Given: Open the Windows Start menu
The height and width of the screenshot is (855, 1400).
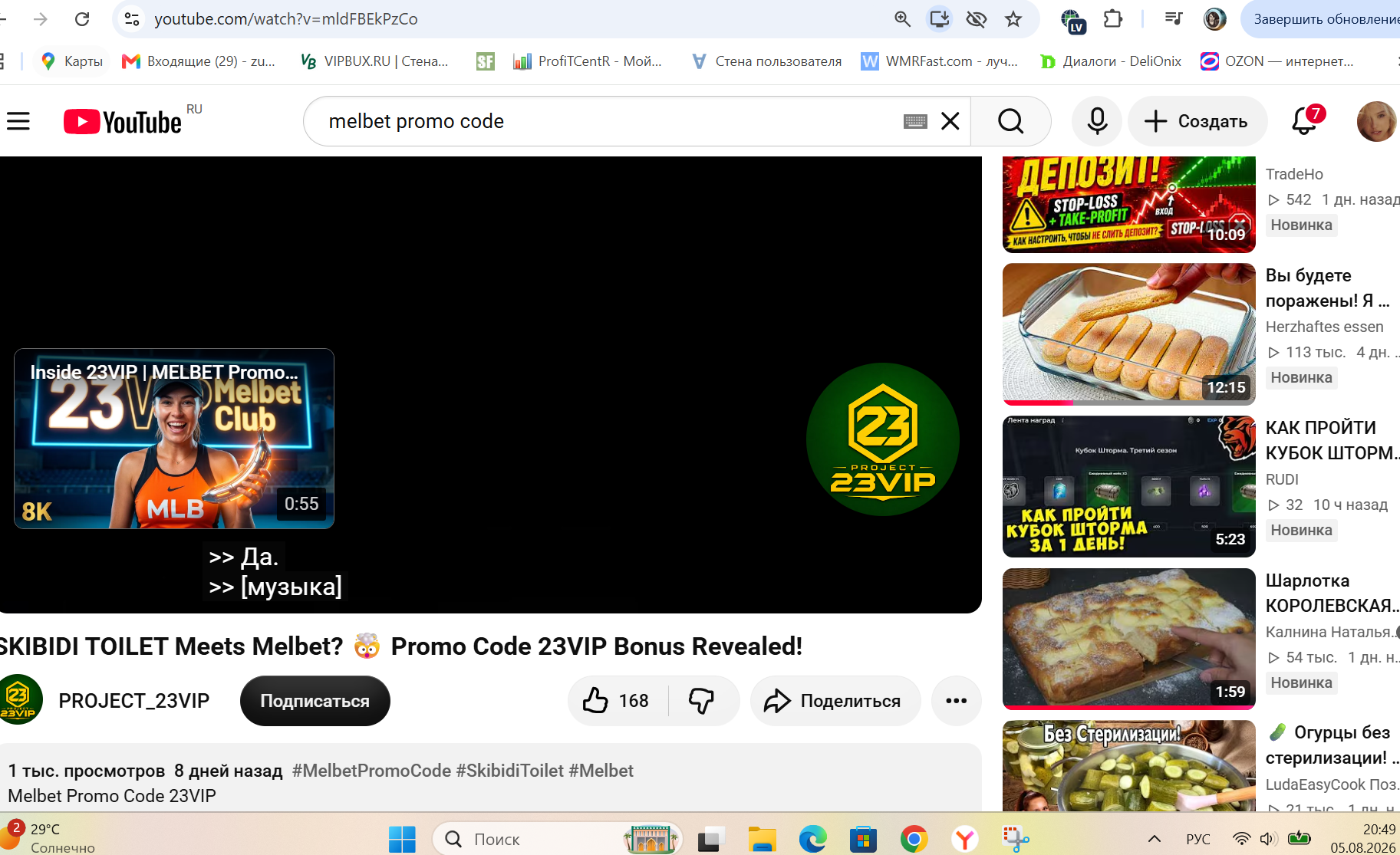Looking at the screenshot, I should [402, 839].
